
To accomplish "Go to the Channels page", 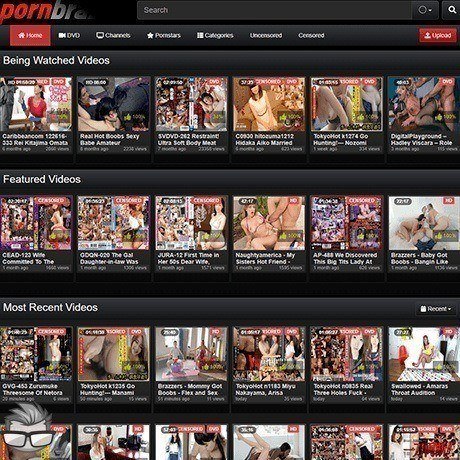I will [113, 35].
